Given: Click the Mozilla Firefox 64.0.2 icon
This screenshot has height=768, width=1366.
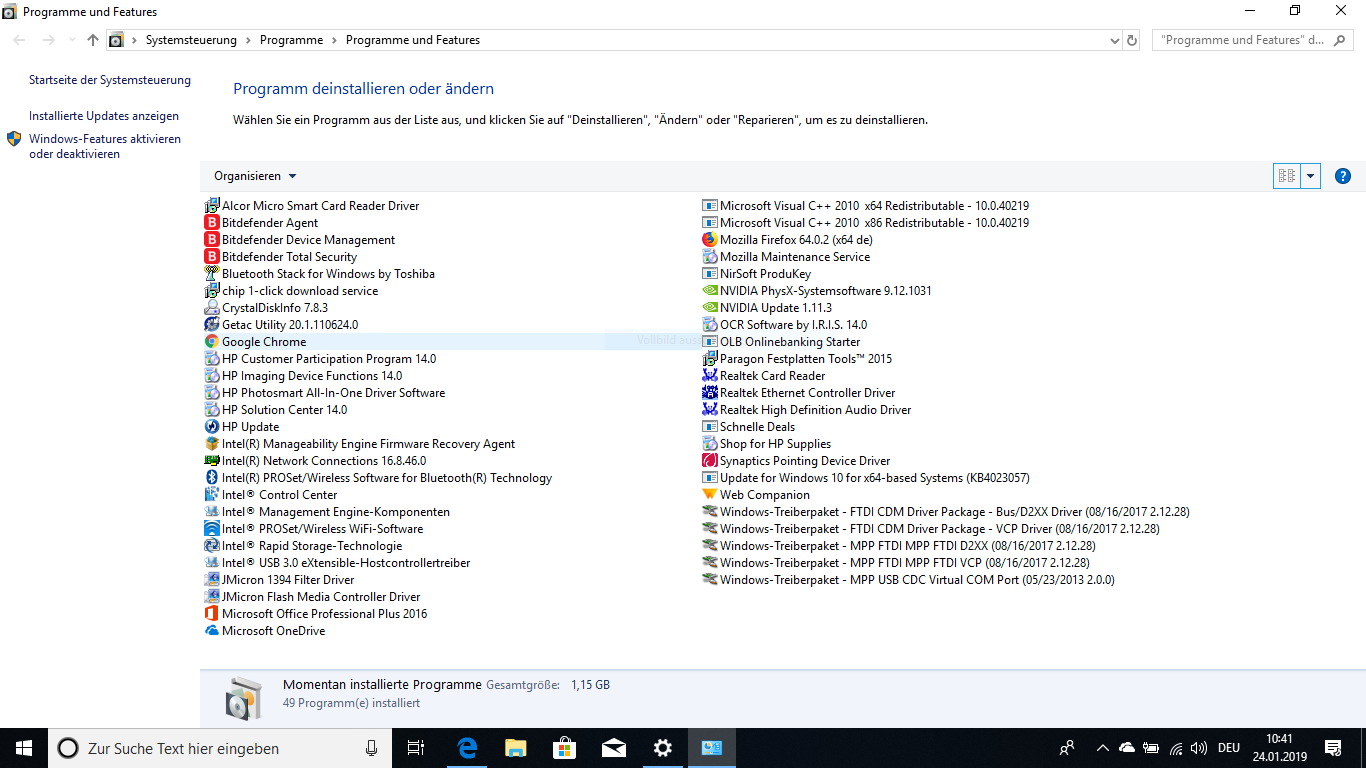Looking at the screenshot, I should 710,240.
